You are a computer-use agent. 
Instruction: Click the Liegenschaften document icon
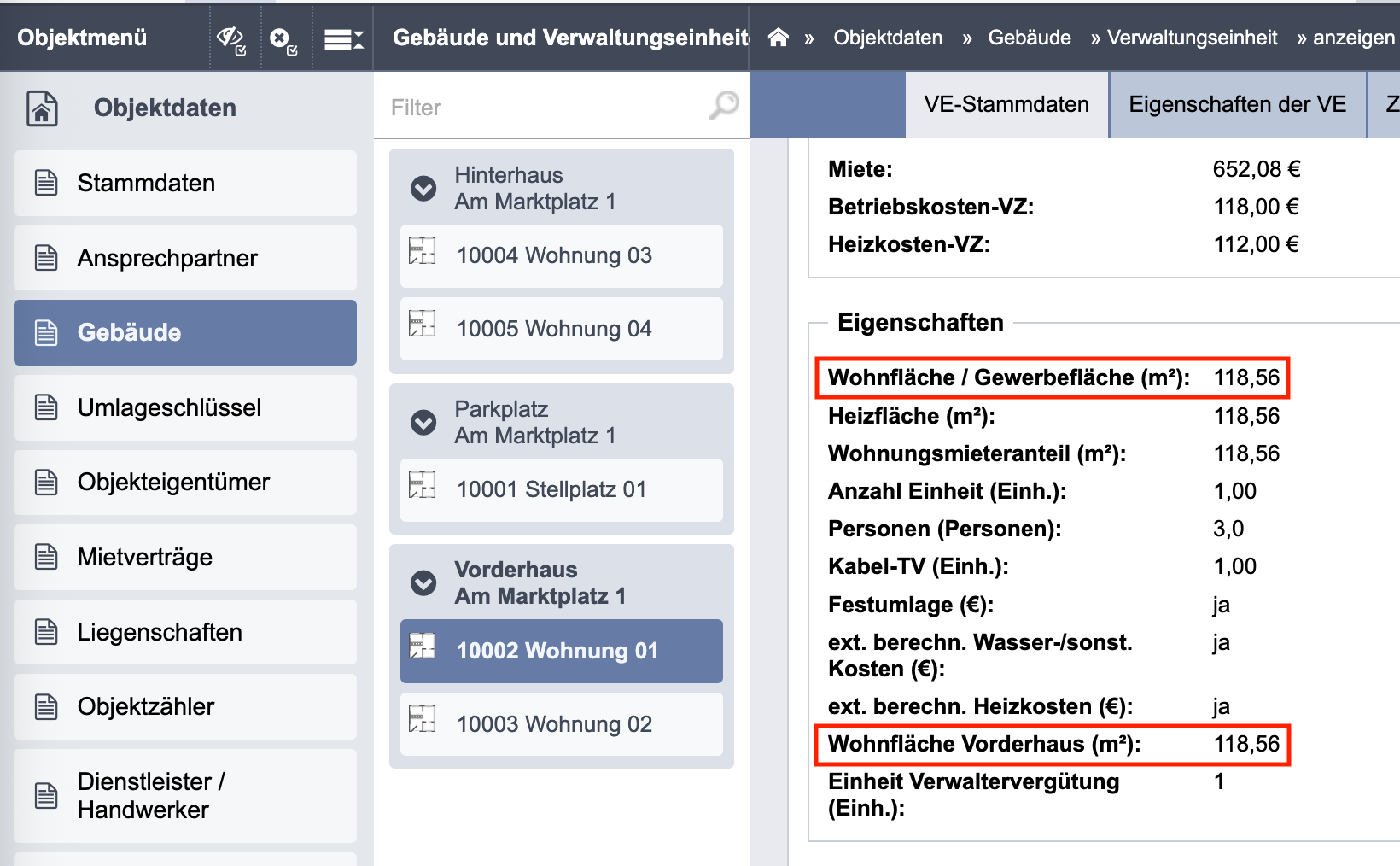coord(46,632)
